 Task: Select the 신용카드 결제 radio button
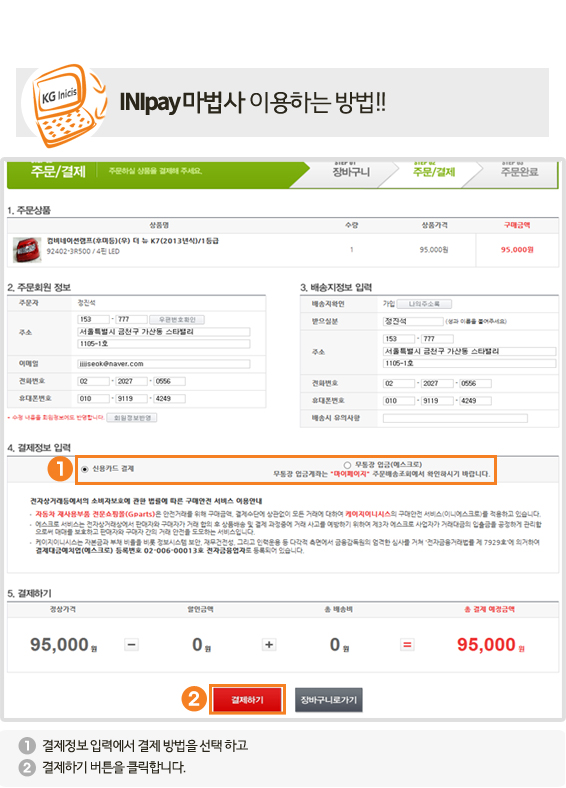(x=84, y=469)
